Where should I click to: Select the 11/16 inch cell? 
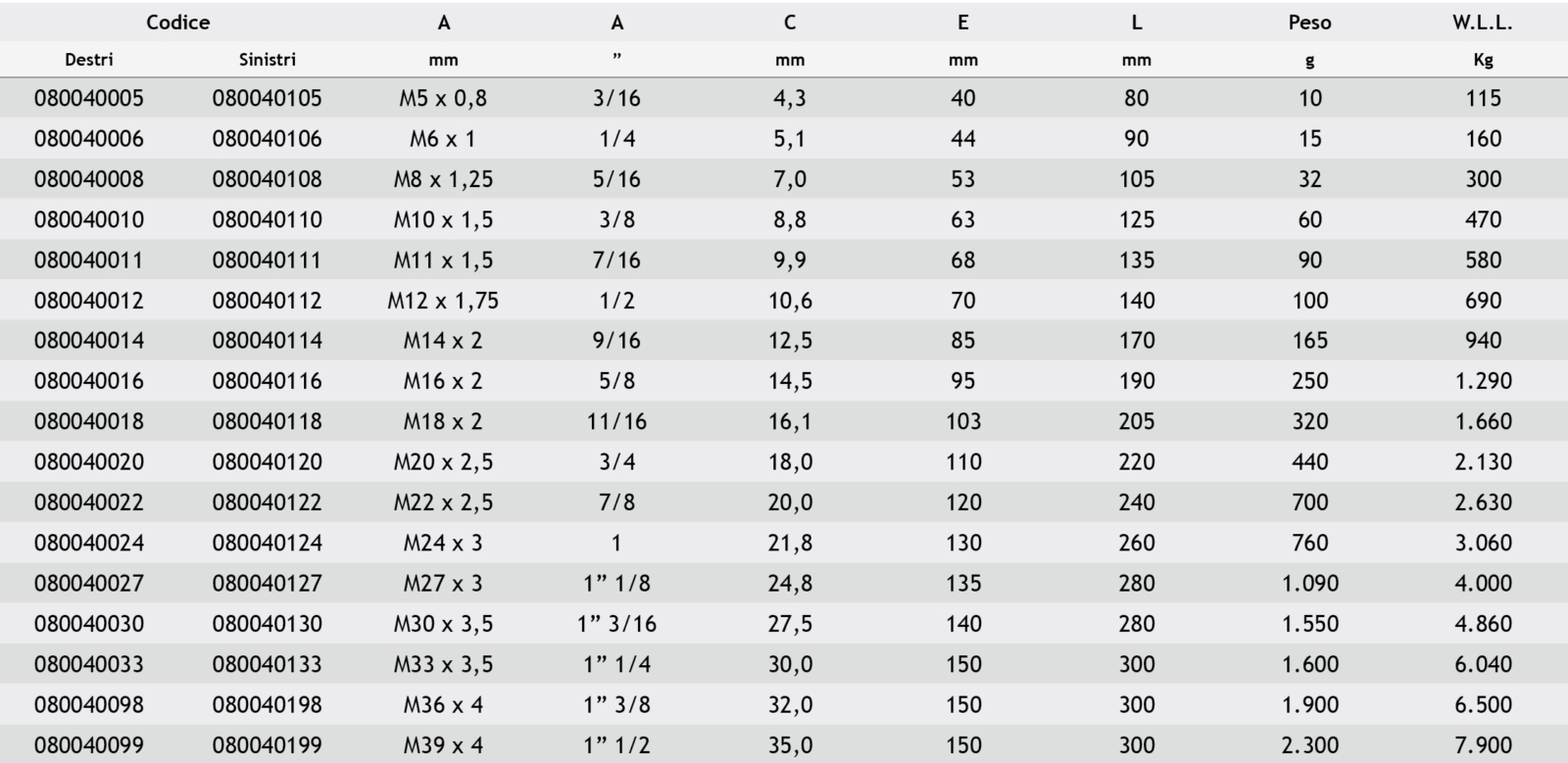[616, 422]
